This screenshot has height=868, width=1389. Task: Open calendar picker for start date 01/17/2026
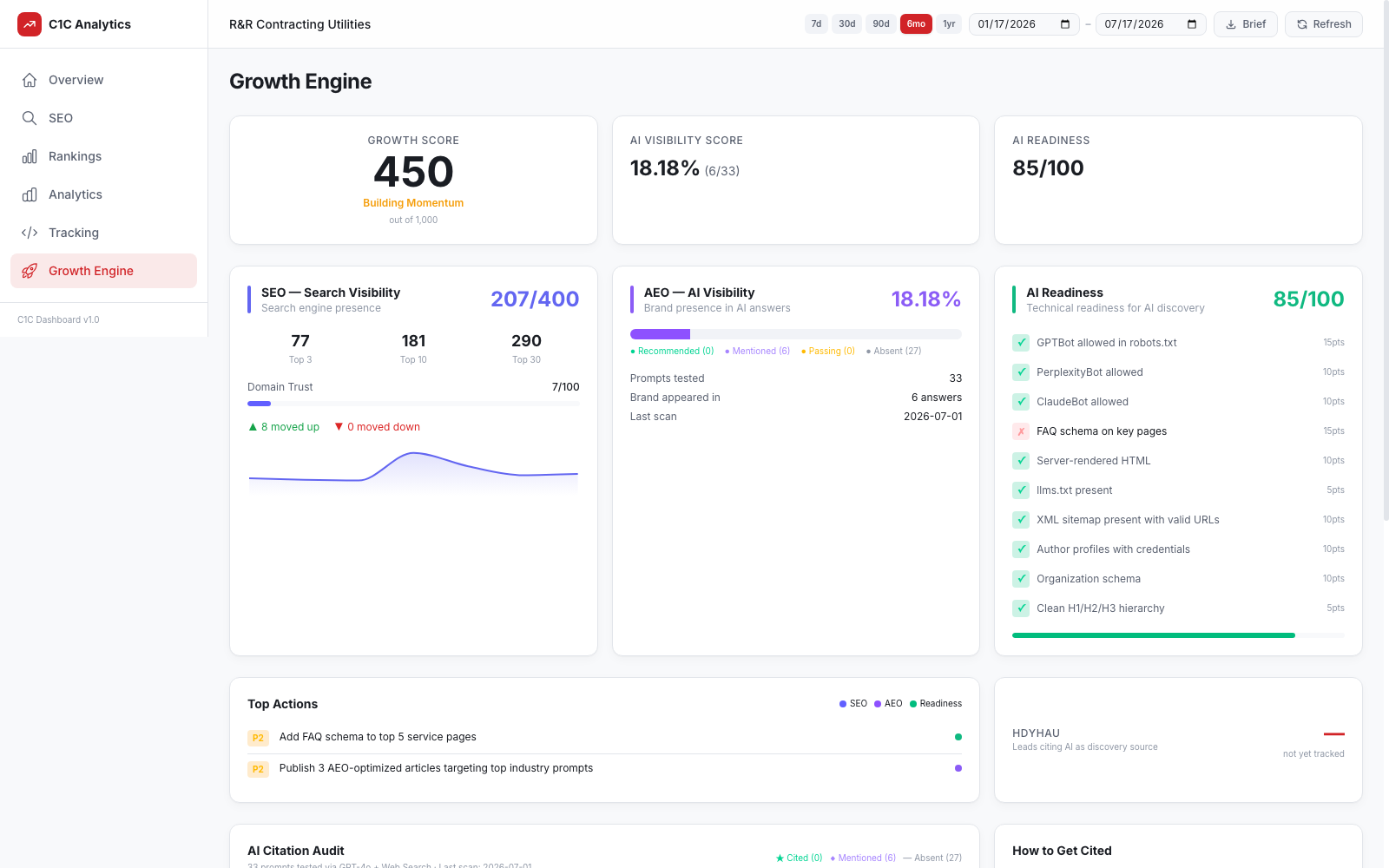(x=1065, y=24)
